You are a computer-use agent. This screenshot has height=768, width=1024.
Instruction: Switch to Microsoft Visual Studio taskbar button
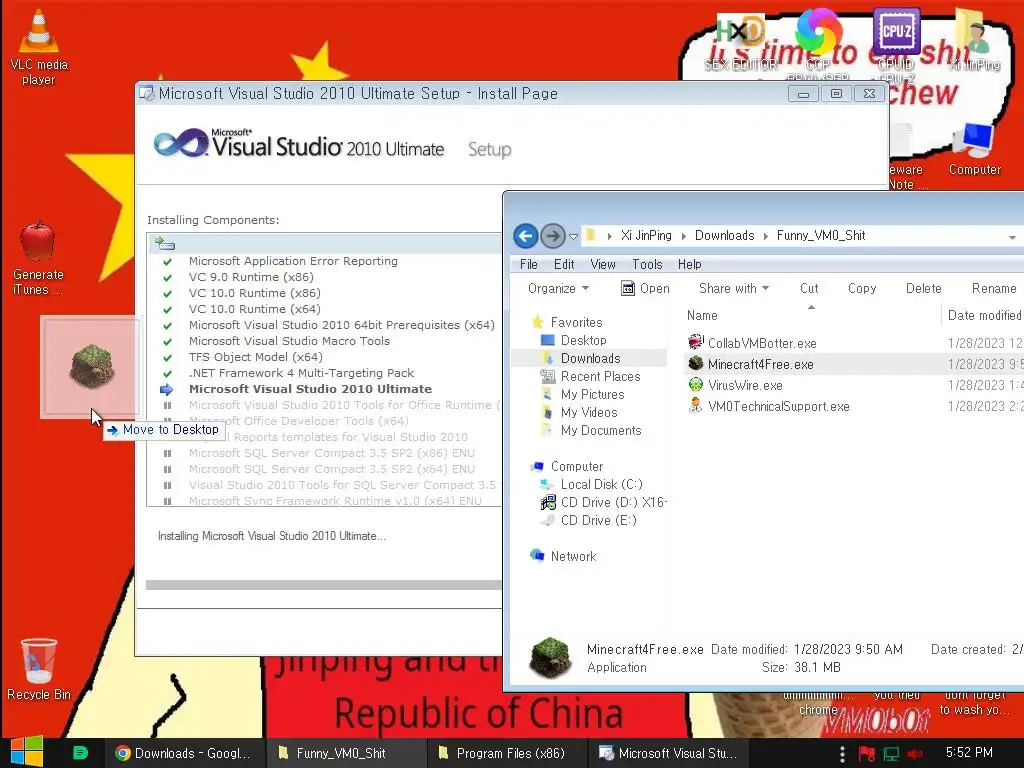point(668,753)
